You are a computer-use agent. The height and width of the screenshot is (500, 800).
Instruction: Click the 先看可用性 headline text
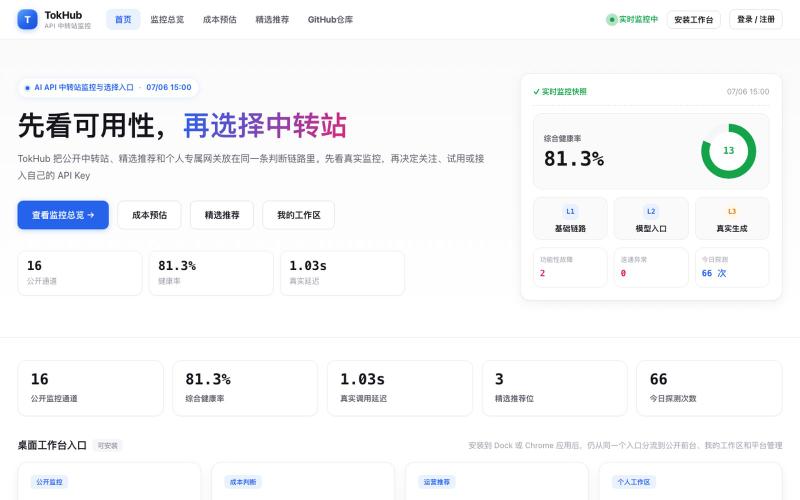point(93,126)
